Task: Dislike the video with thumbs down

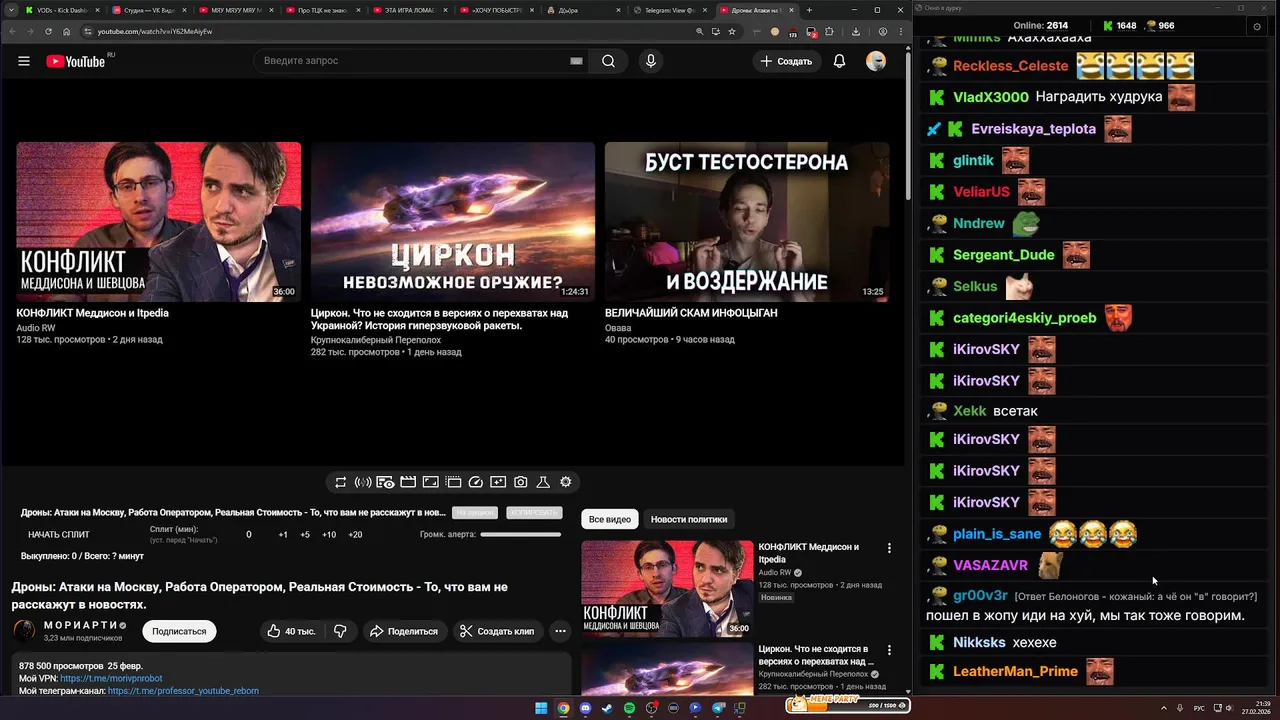Action: (340, 631)
